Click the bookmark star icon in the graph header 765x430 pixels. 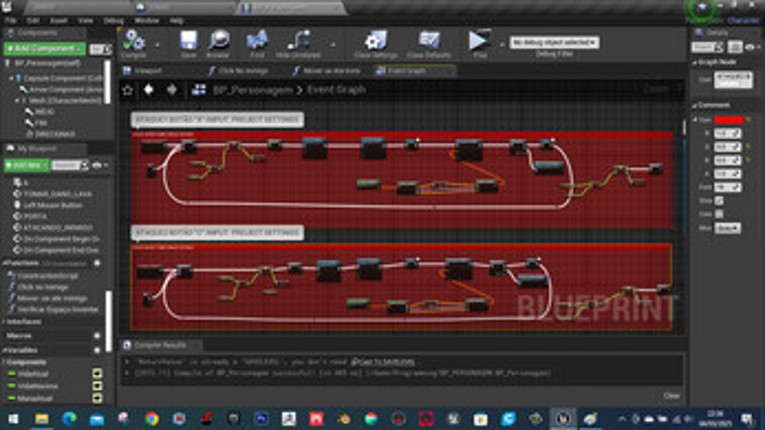pyautogui.click(x=127, y=90)
